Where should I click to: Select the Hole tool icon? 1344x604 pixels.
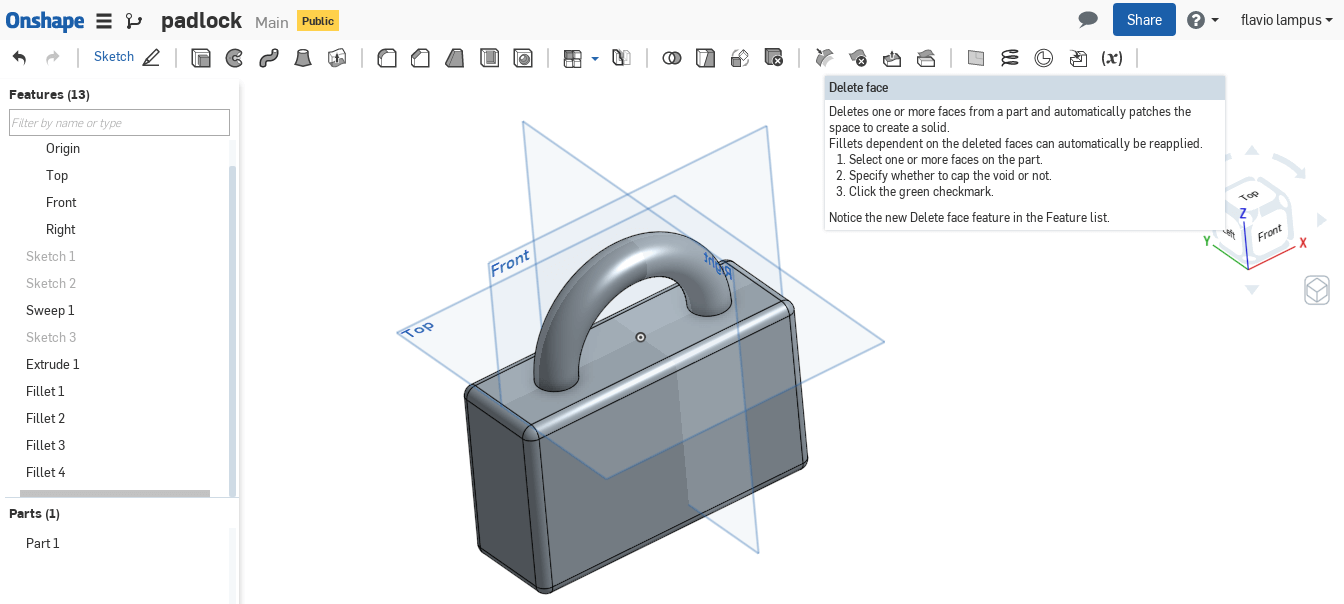coord(523,58)
